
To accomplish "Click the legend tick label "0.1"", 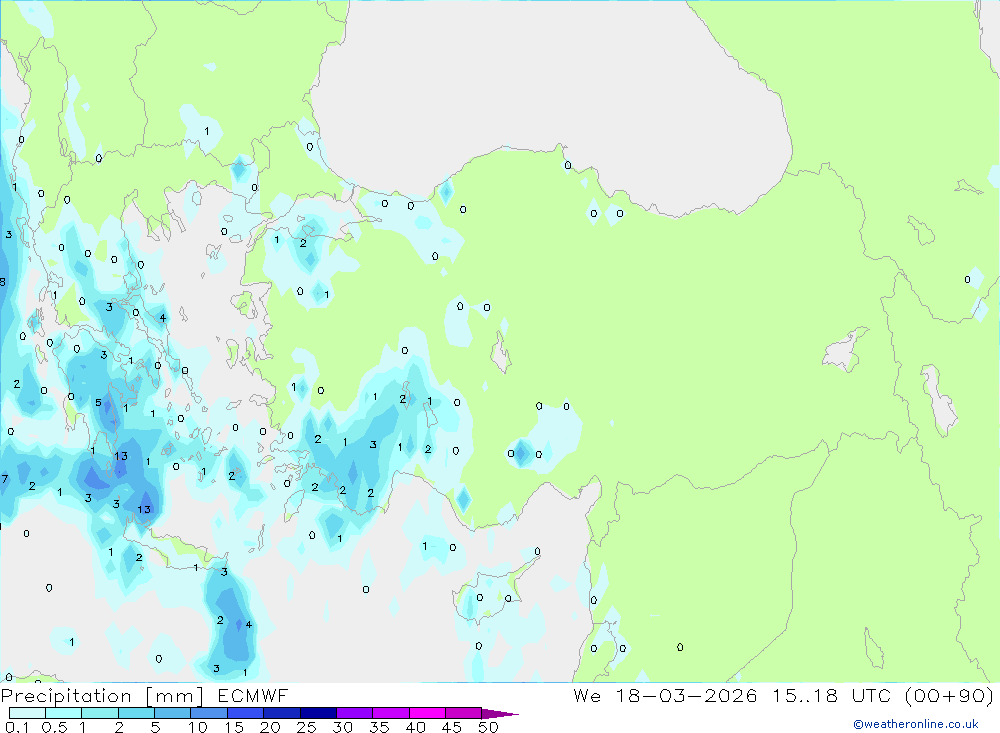I will point(17,727).
